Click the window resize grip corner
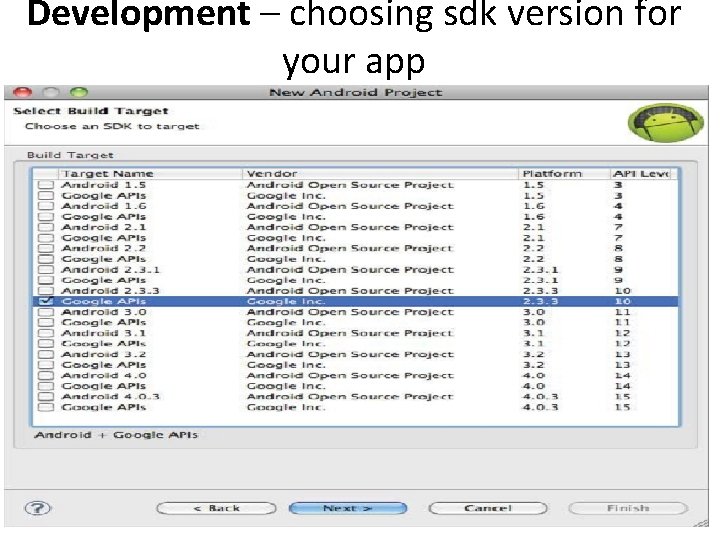This screenshot has width=720, height=540. (703, 523)
